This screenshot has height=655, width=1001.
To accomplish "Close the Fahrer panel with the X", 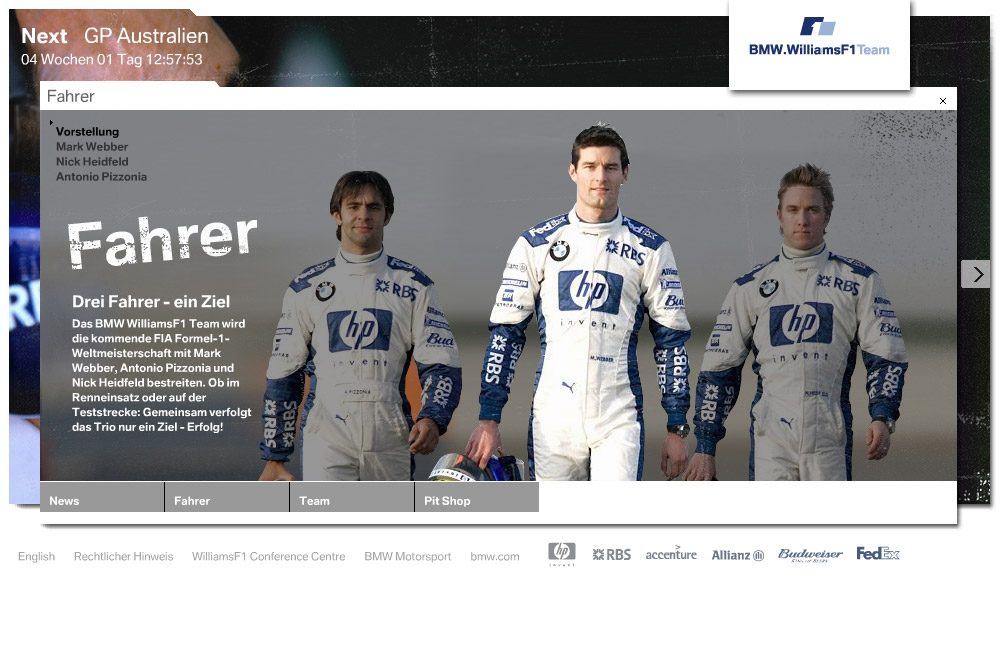I will tap(943, 101).
